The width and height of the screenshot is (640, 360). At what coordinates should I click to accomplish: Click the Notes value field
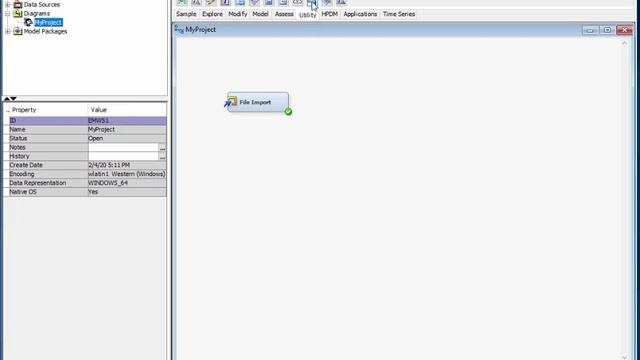(x=123, y=147)
